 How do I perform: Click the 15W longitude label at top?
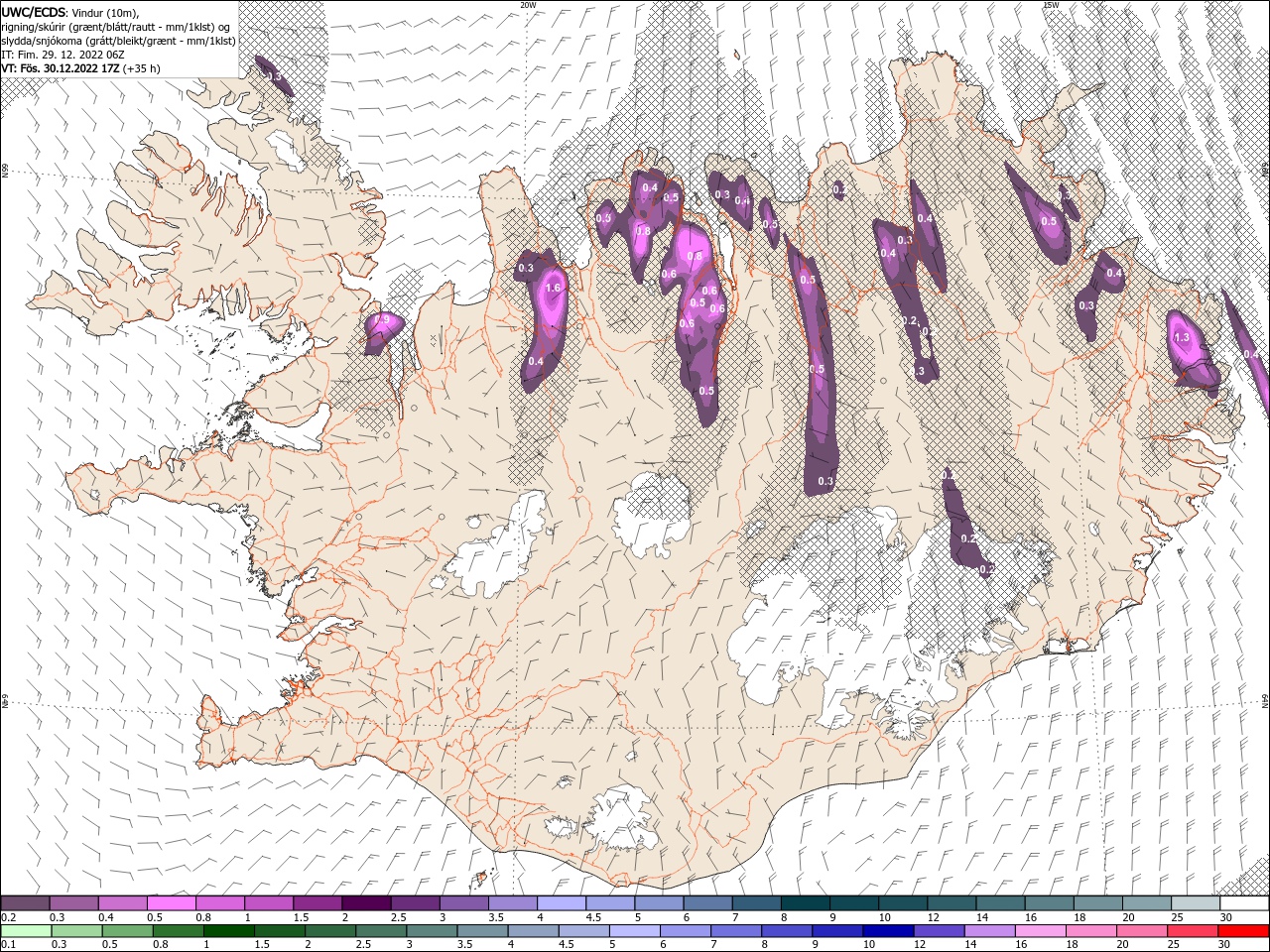(x=1051, y=5)
